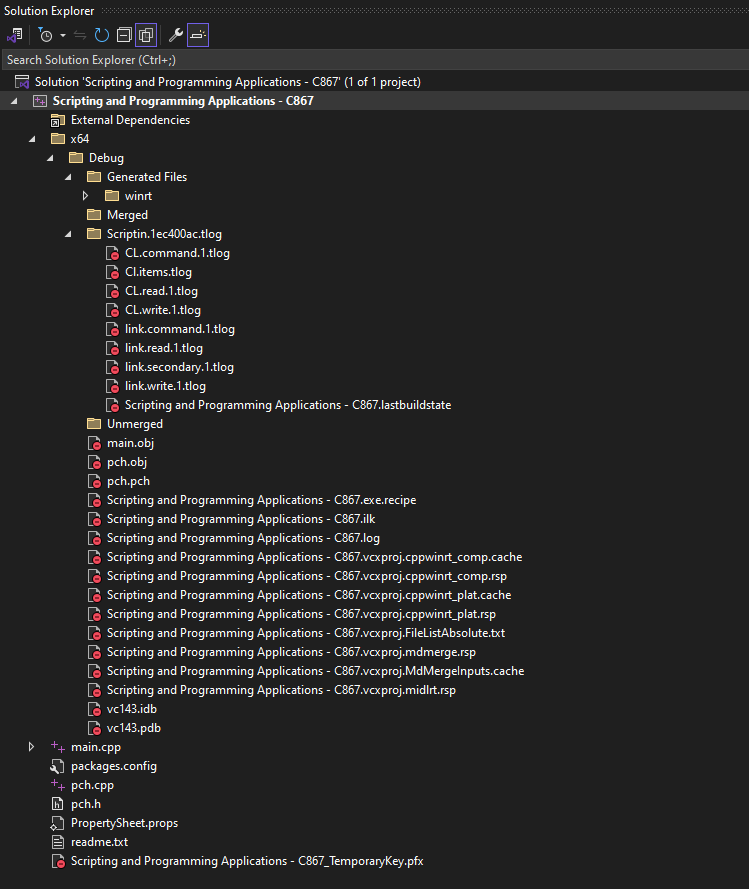
Task: Collapse the Debug folder
Action: [50, 158]
